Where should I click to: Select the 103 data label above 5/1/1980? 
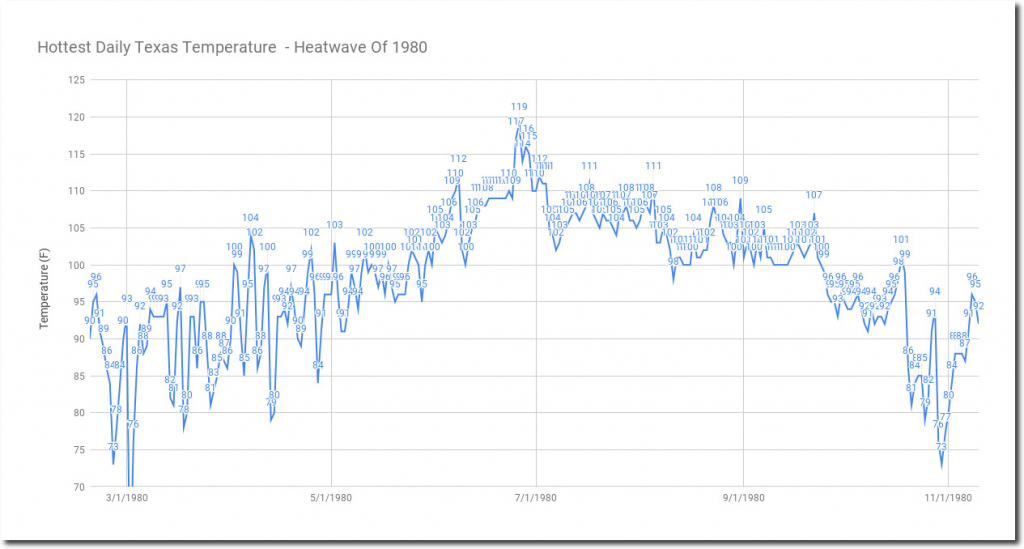tap(335, 225)
